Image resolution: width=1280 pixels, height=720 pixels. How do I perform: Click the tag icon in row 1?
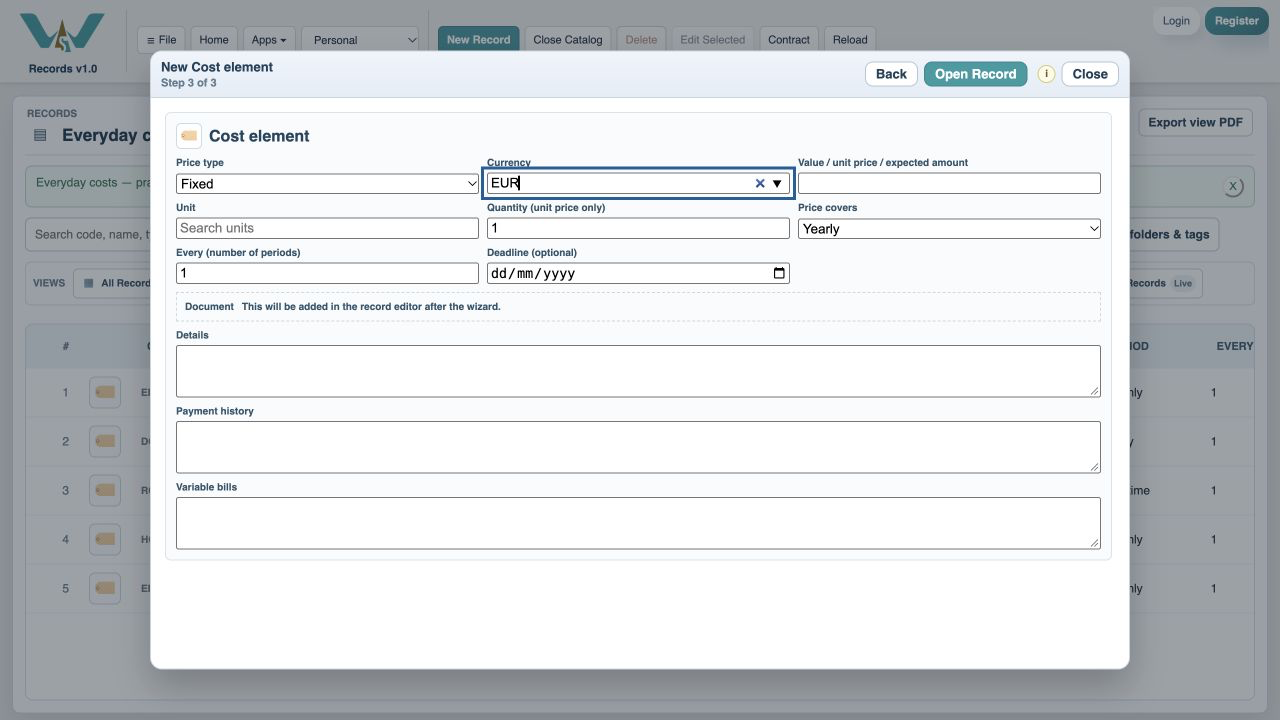(105, 392)
